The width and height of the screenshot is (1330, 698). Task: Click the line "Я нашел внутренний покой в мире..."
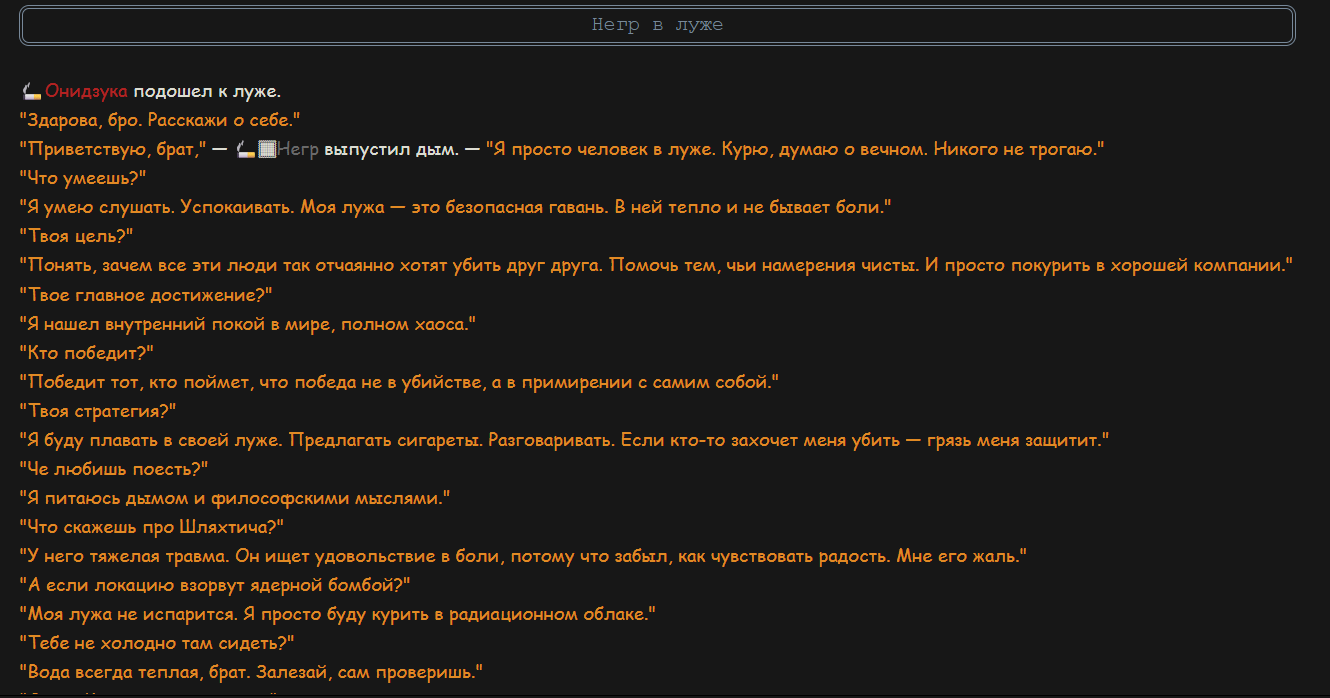[247, 324]
